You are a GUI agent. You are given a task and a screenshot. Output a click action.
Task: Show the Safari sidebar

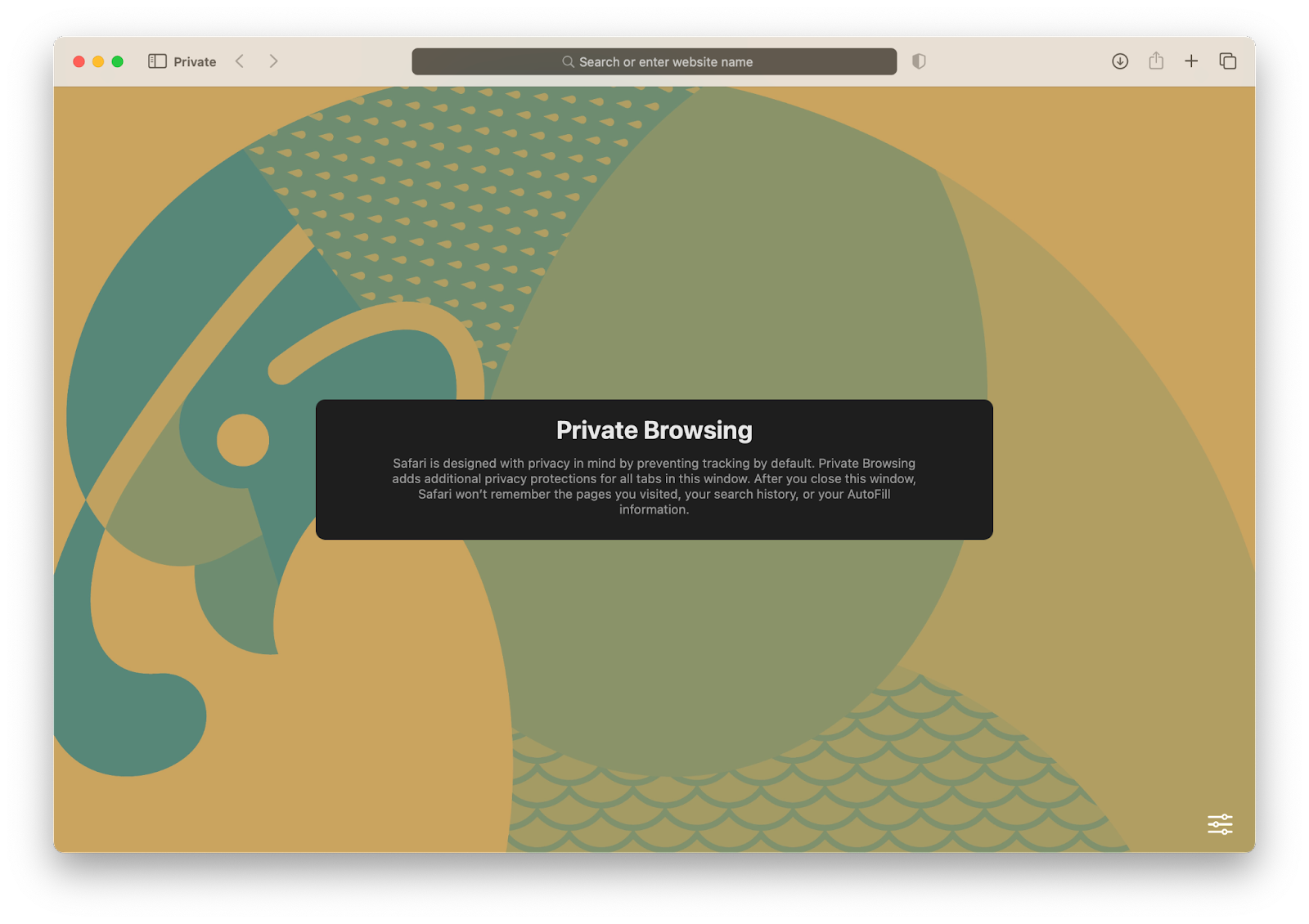[157, 61]
